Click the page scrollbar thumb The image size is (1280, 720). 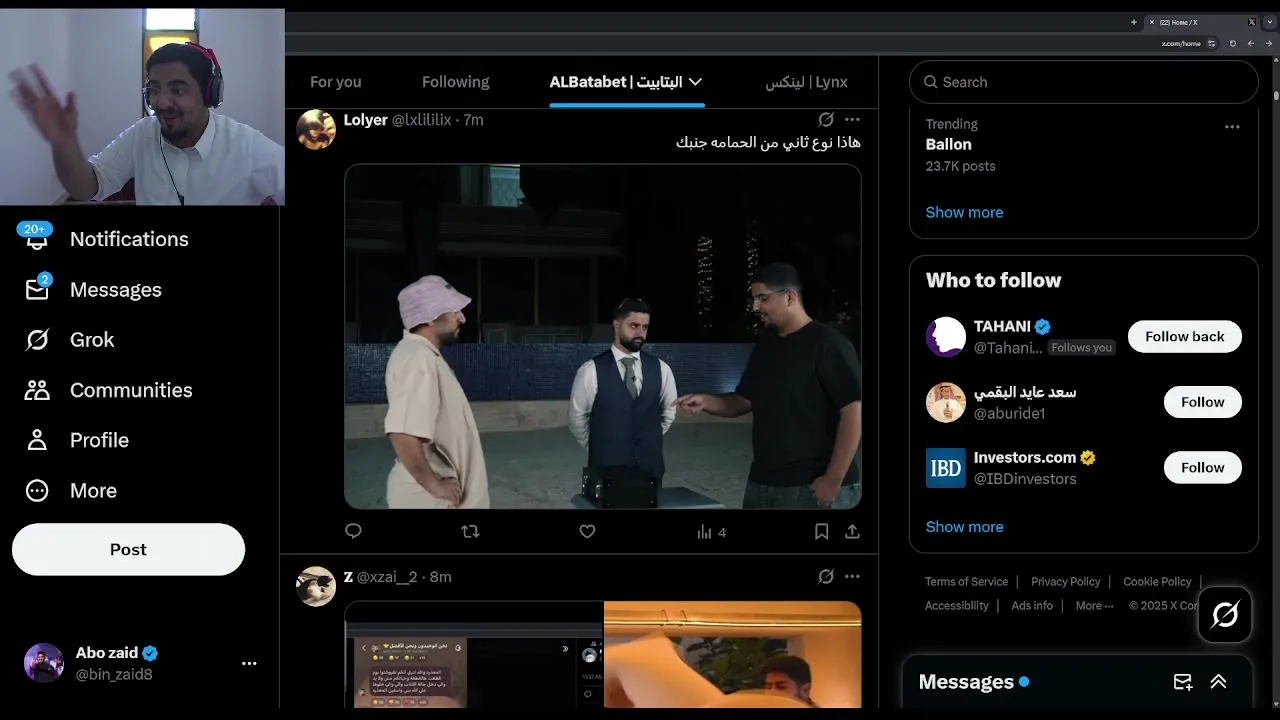[x=1276, y=95]
